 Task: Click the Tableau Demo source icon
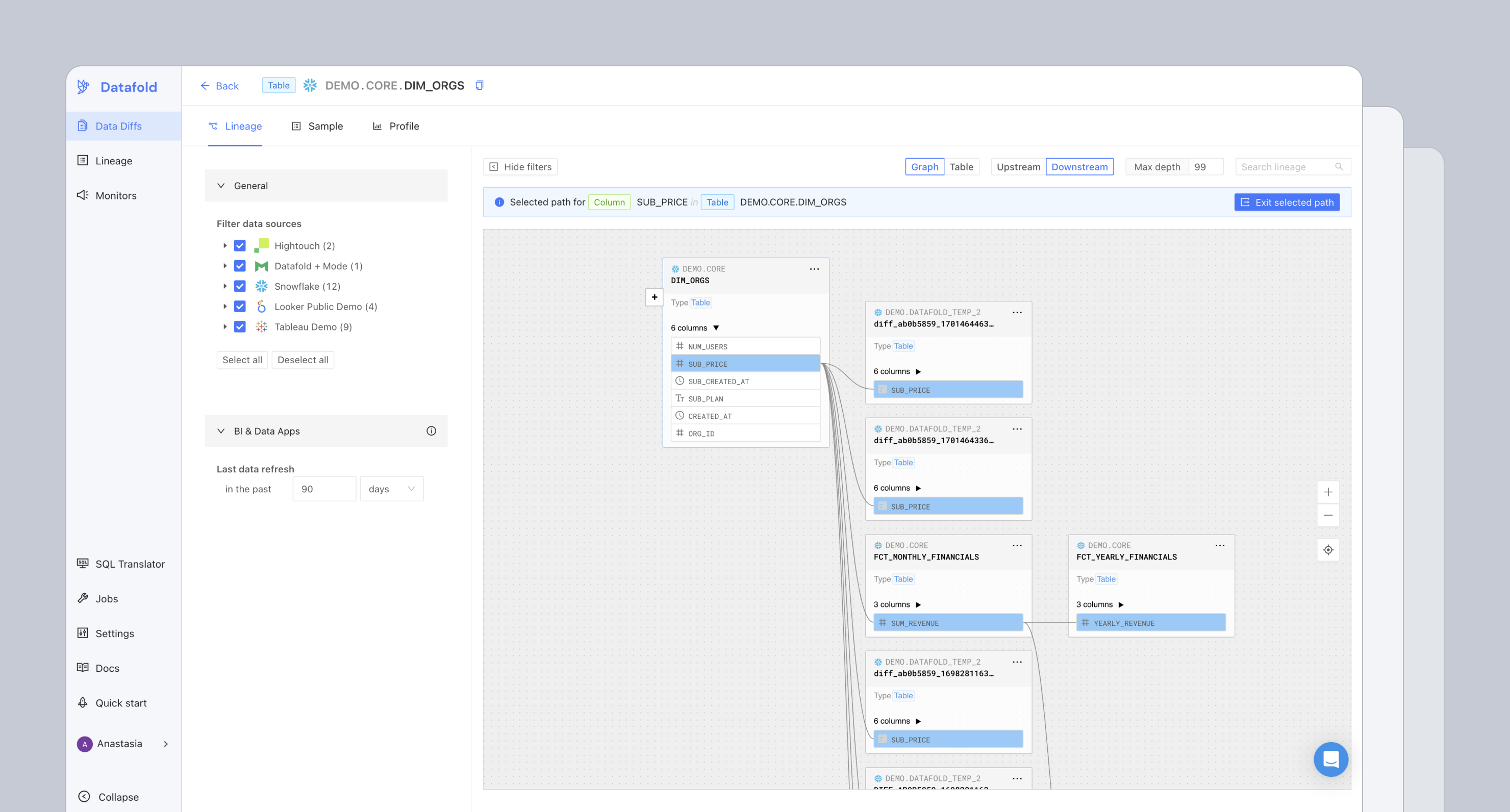pyautogui.click(x=261, y=327)
